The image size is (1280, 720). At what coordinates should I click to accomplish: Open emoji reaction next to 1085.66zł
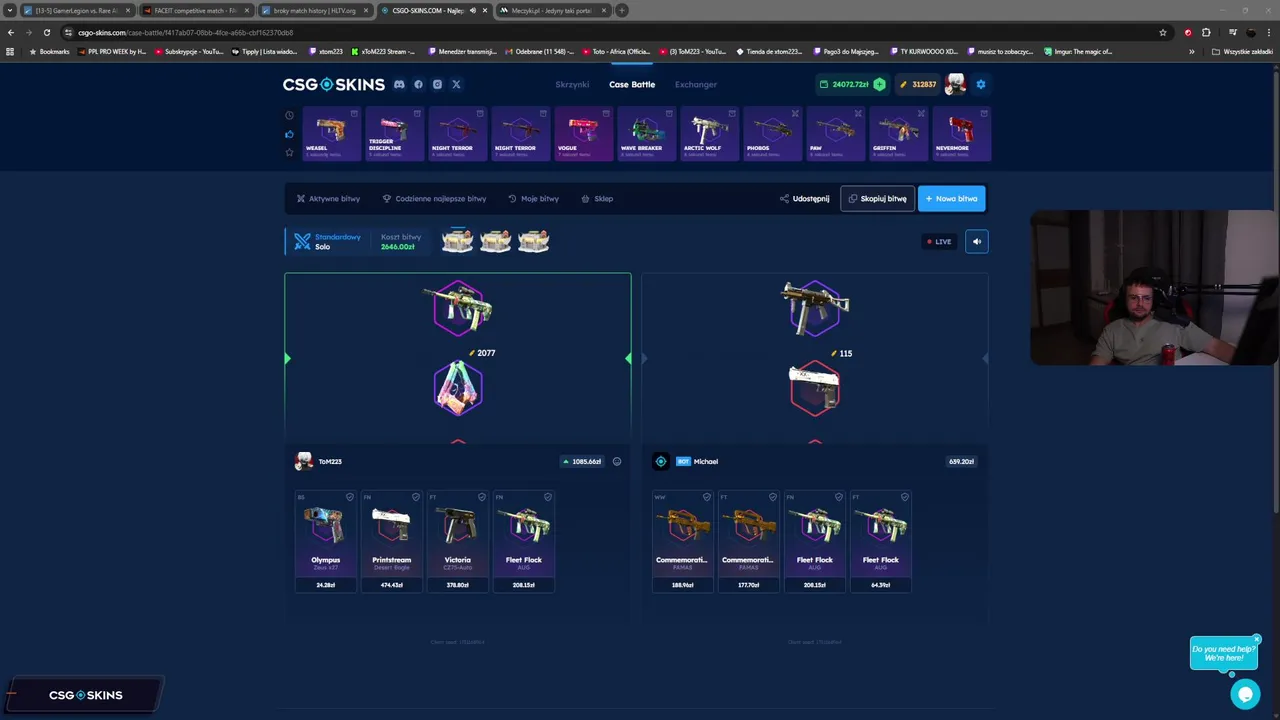[617, 461]
